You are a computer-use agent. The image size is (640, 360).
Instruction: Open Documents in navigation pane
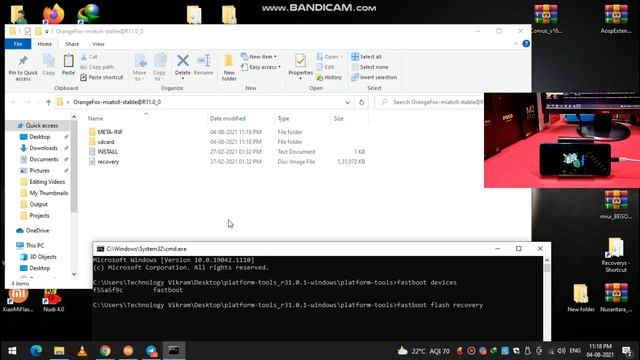(x=44, y=159)
